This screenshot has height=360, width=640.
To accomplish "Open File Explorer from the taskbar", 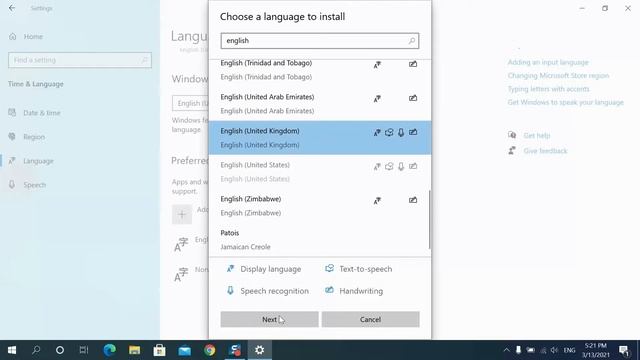I will click(x=134, y=350).
